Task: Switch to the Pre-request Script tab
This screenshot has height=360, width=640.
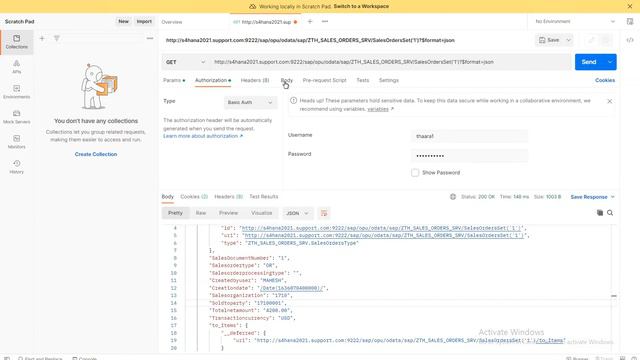Action: (x=324, y=80)
